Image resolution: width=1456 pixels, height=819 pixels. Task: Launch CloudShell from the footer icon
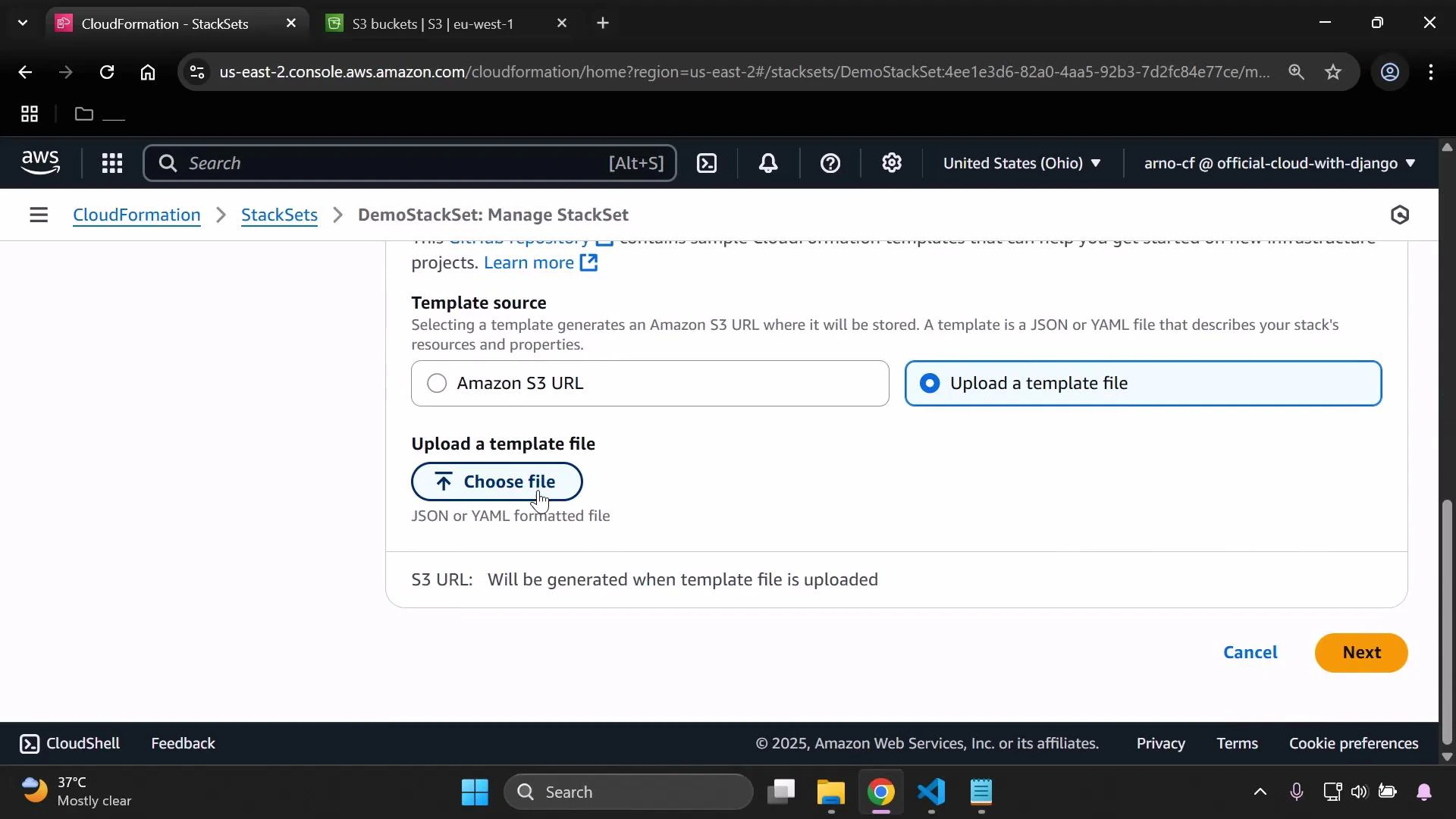pyautogui.click(x=29, y=743)
